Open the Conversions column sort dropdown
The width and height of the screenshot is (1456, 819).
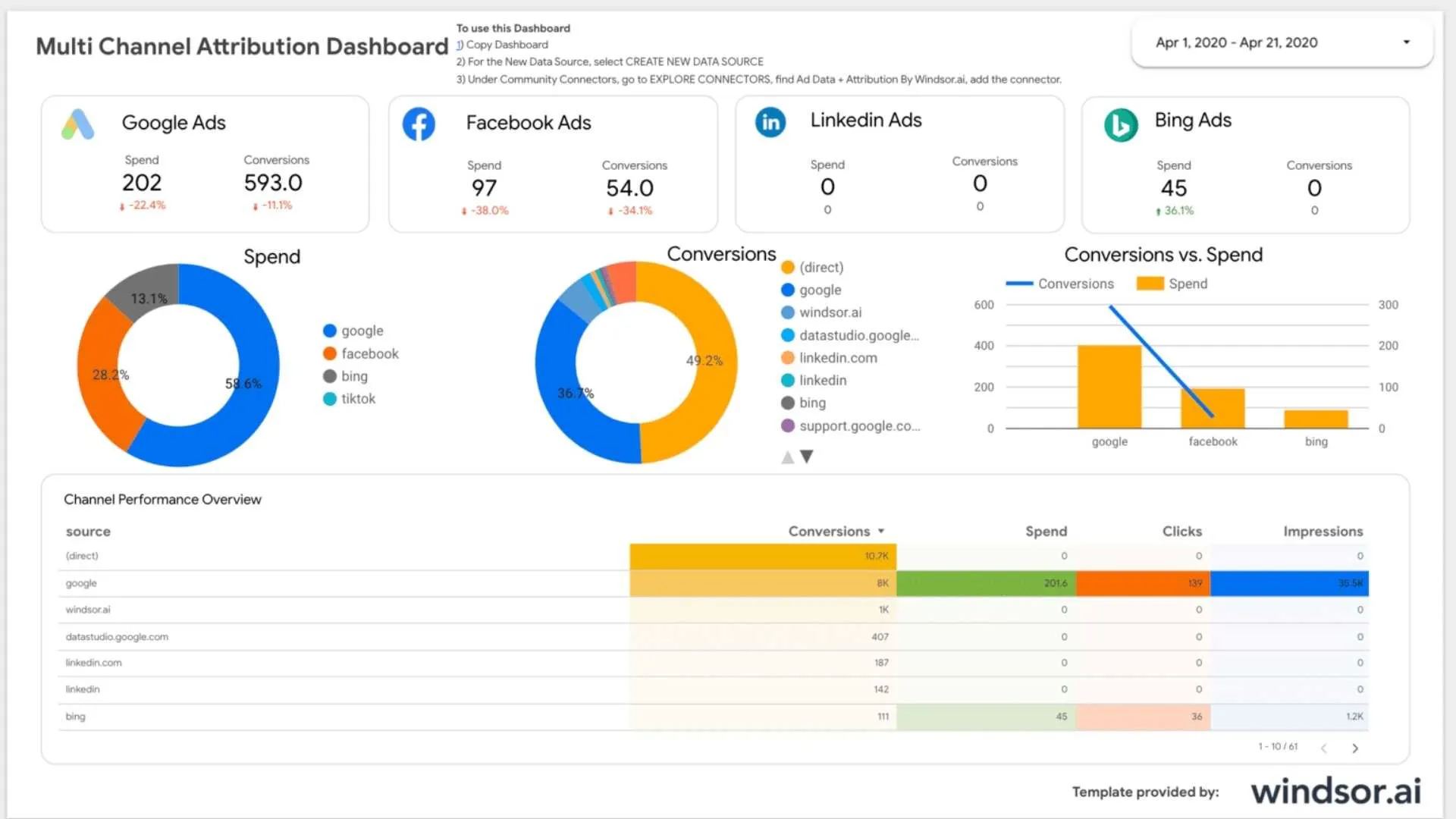point(880,531)
